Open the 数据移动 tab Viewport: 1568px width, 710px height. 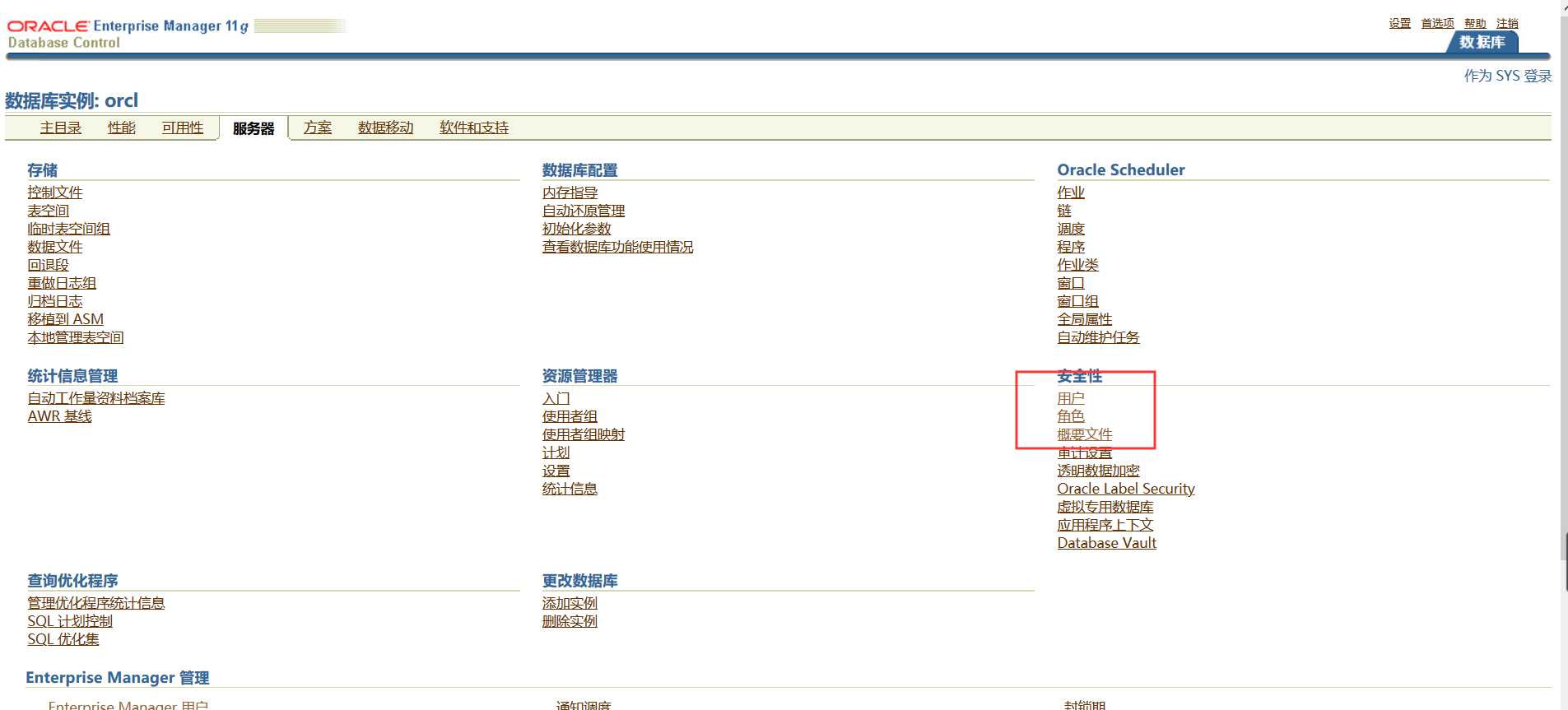click(x=385, y=128)
